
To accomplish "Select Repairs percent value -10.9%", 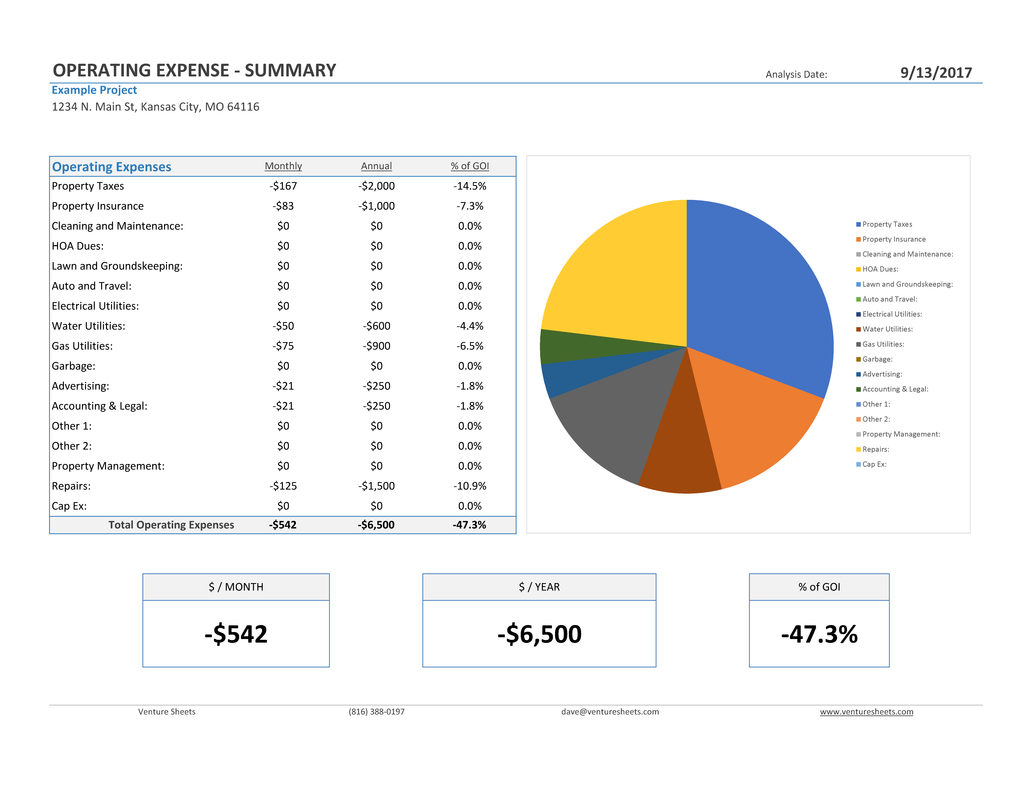I will point(470,486).
